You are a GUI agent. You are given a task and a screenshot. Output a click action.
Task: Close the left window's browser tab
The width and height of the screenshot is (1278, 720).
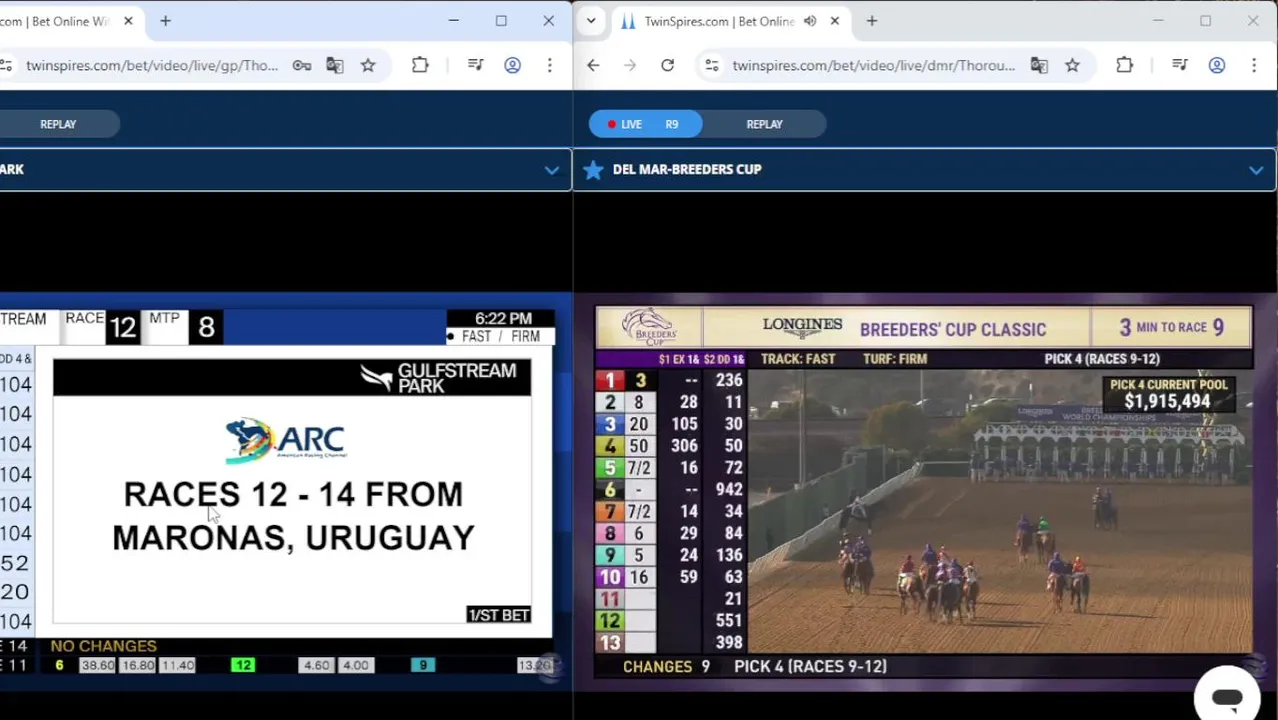point(128,21)
